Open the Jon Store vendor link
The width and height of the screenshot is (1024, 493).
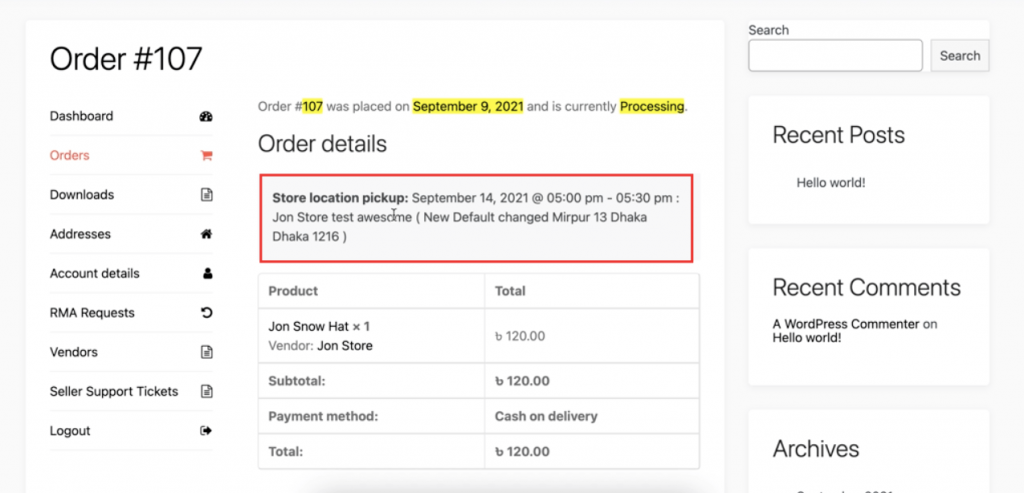point(345,346)
